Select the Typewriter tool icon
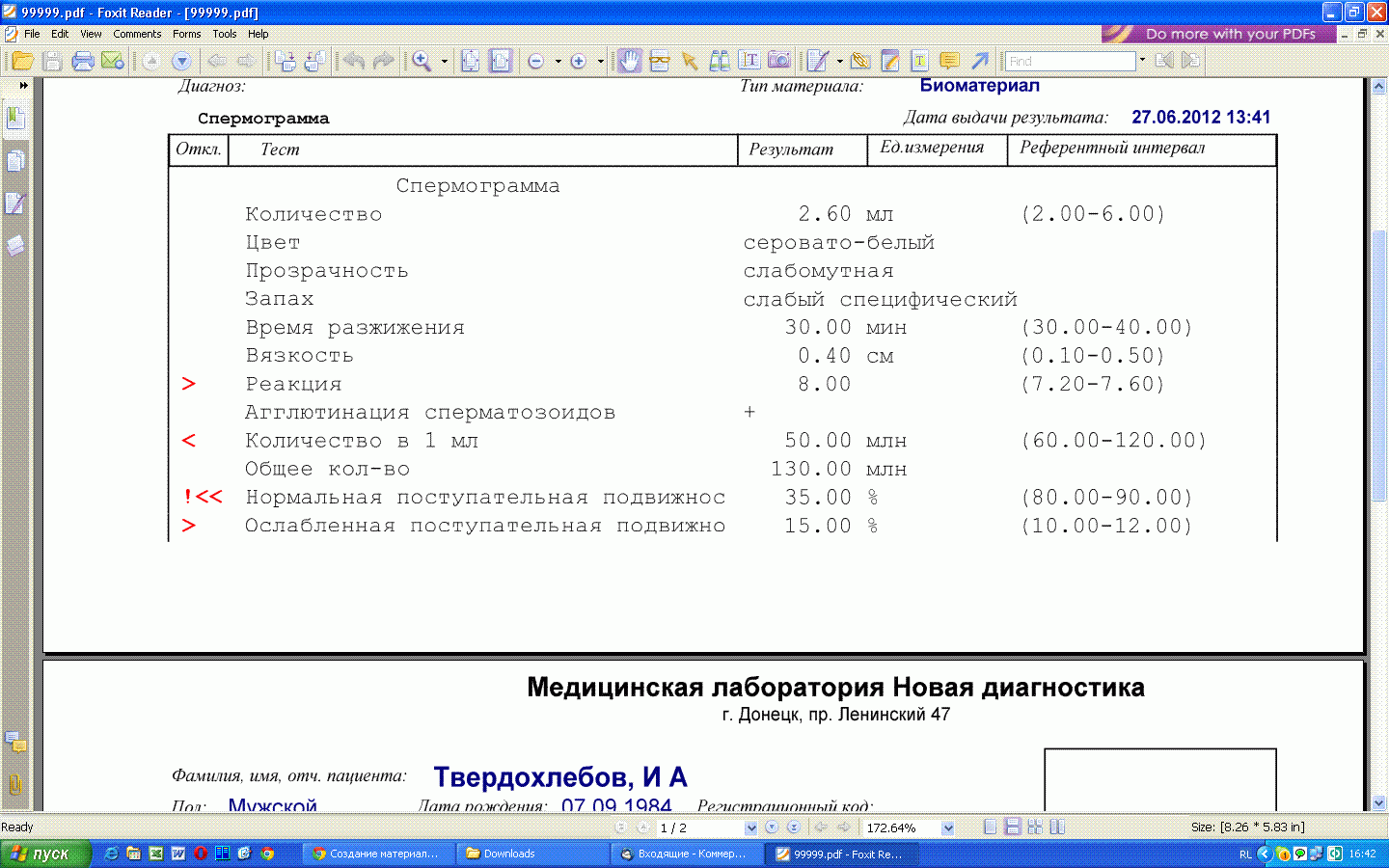 pyautogui.click(x=749, y=61)
